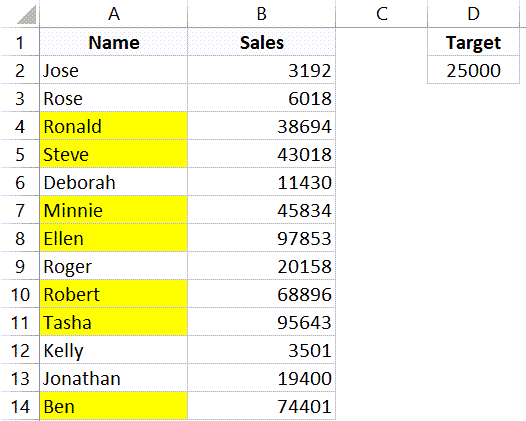
Task: Select column B header
Action: (261, 14)
